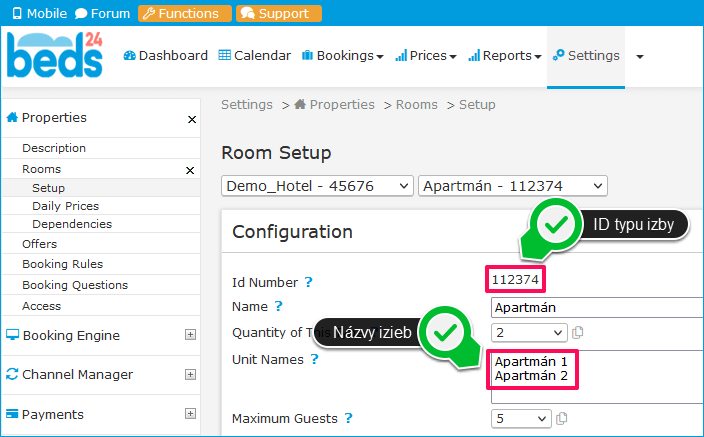704x437 pixels.
Task: Click the Name input field
Action: coord(597,307)
